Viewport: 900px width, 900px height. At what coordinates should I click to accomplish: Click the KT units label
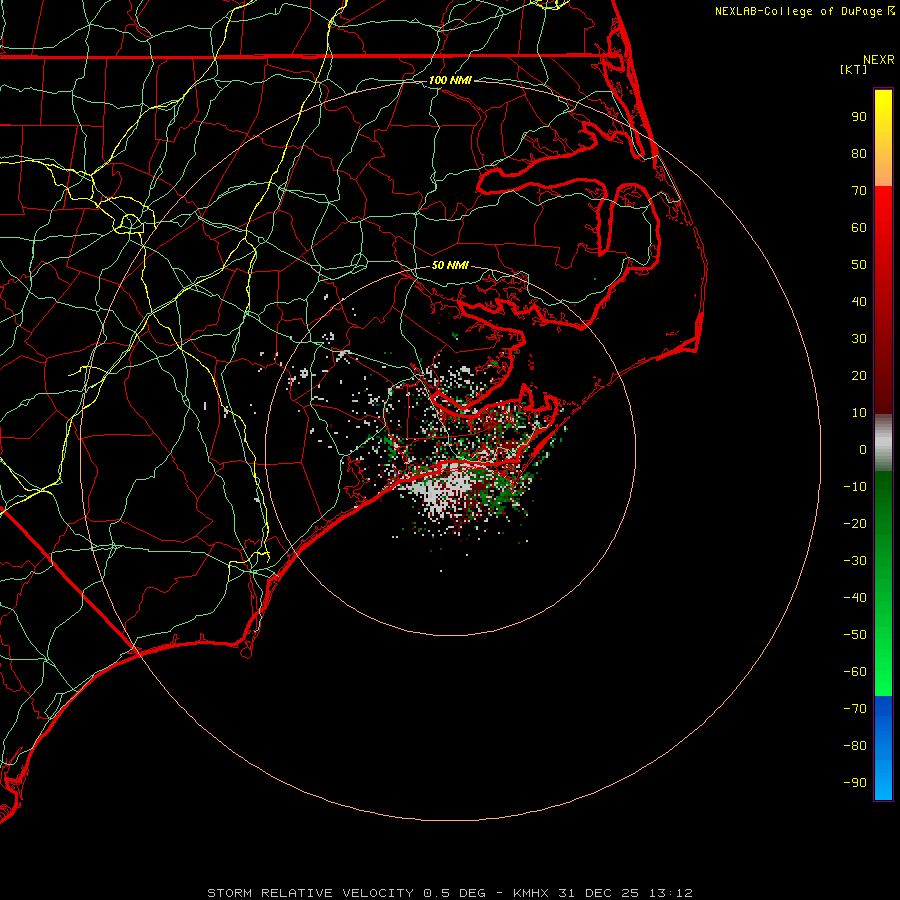[854, 69]
